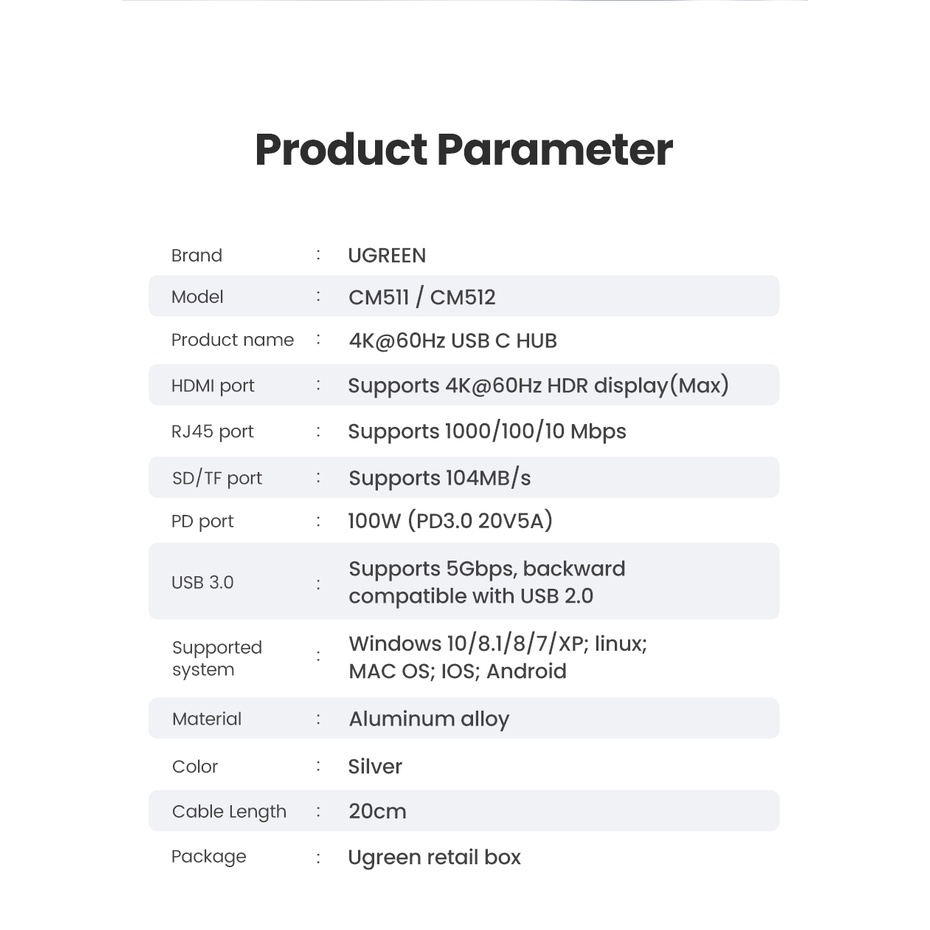The image size is (930, 930).
Task: Click the 4K@60Hz USB C HUB product name
Action: (452, 341)
